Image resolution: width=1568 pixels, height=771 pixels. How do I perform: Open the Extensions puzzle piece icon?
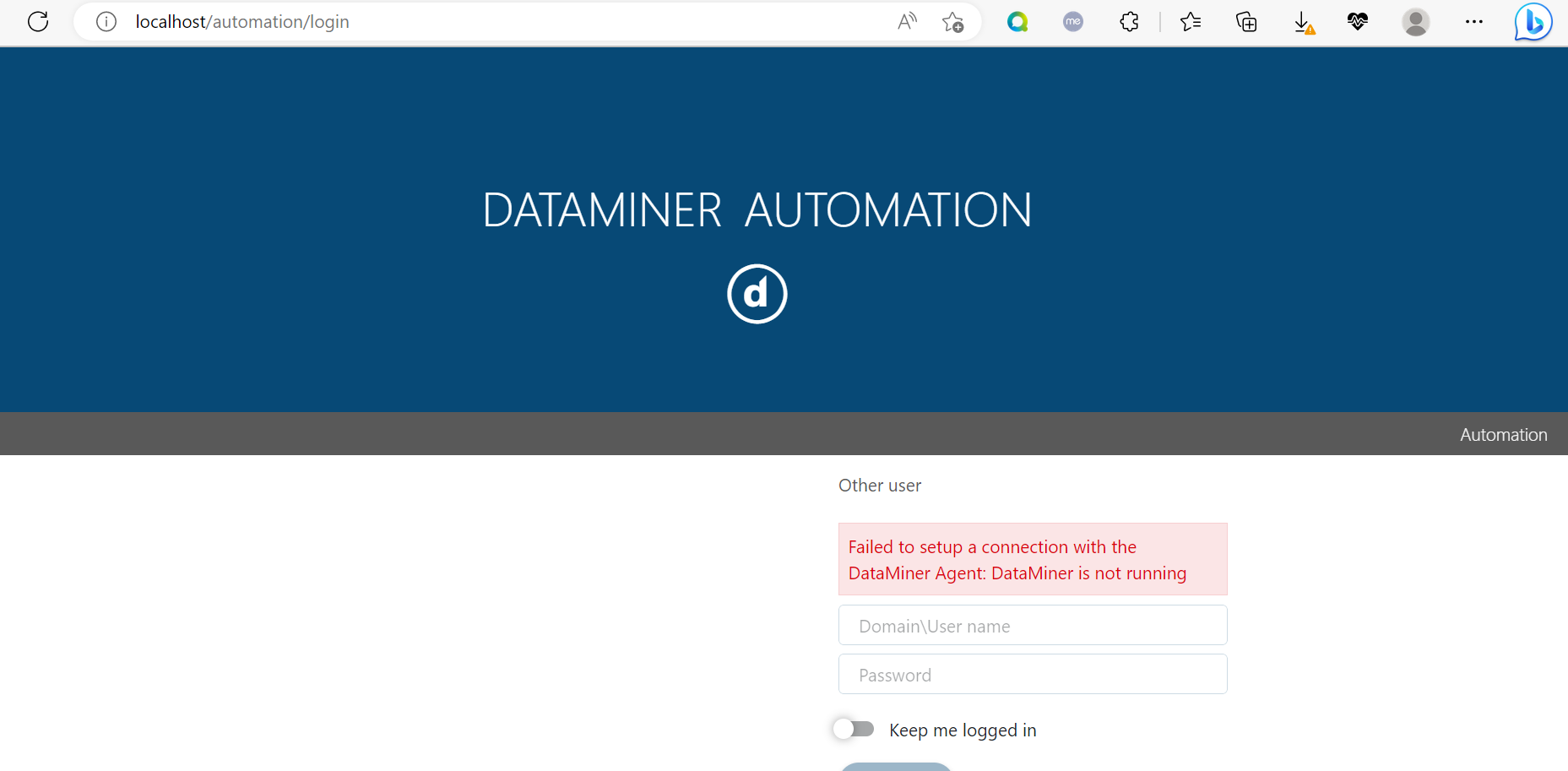[1129, 21]
